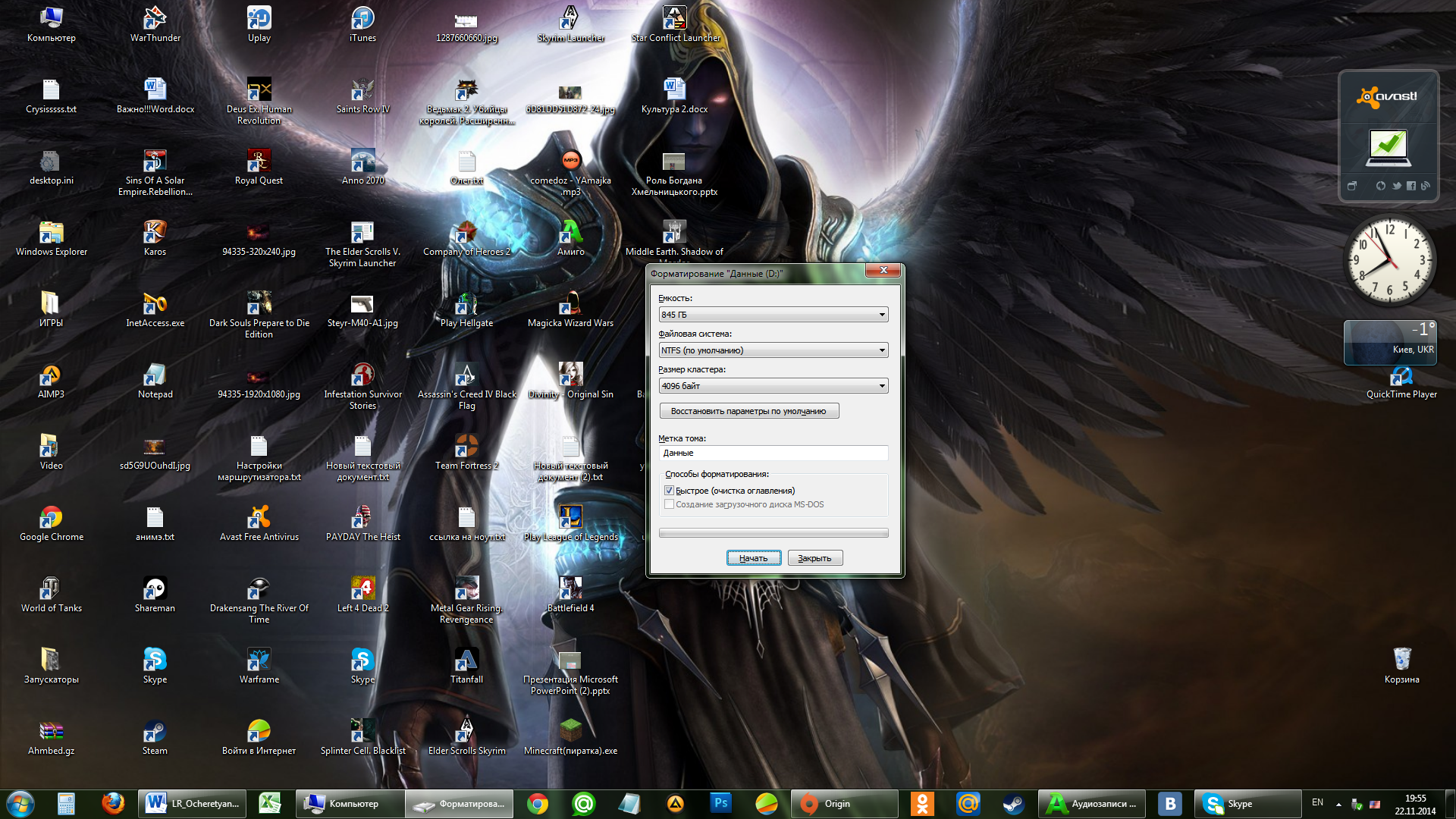Image resolution: width=1456 pixels, height=819 pixels.
Task: Switch to Skype taskbar item
Action: point(1248,803)
